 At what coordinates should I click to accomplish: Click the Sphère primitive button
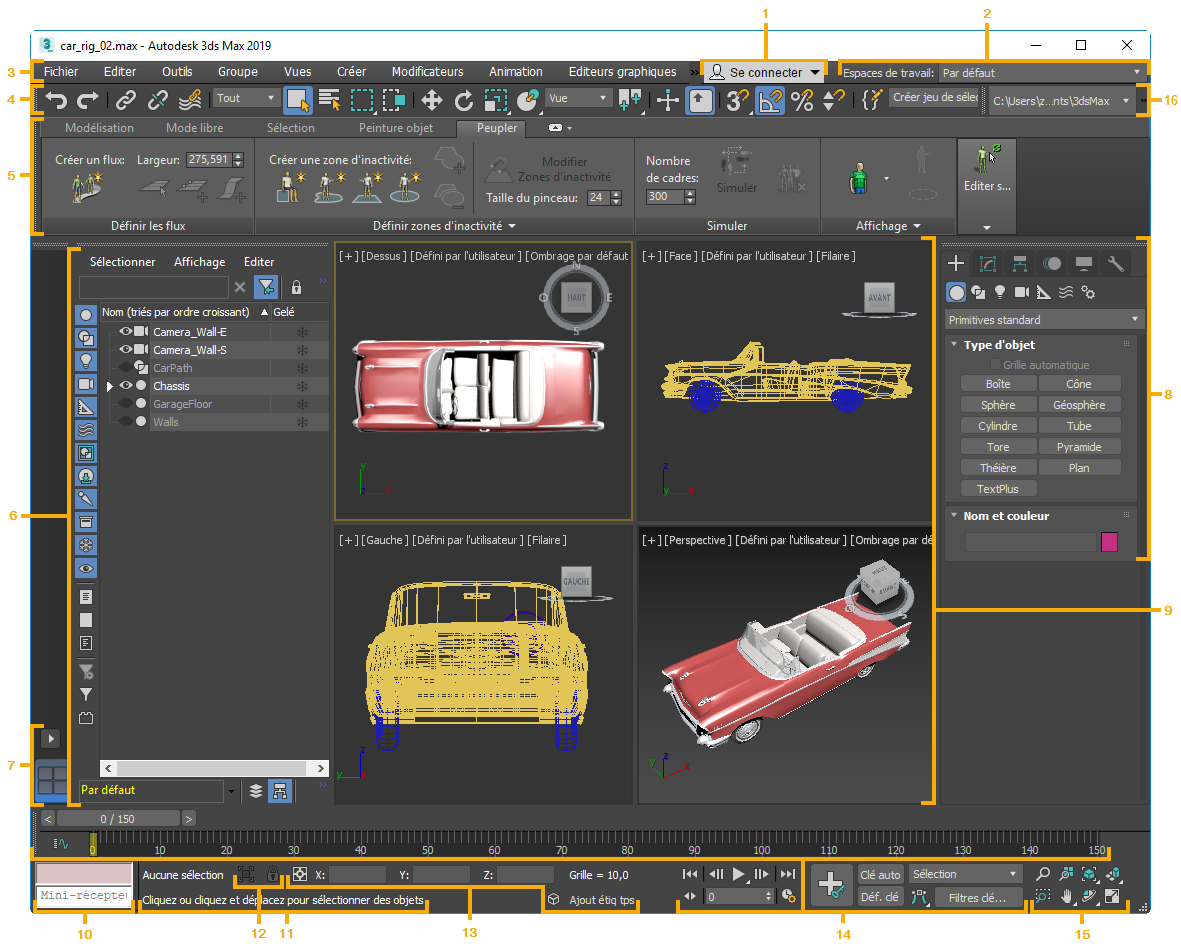pos(997,405)
